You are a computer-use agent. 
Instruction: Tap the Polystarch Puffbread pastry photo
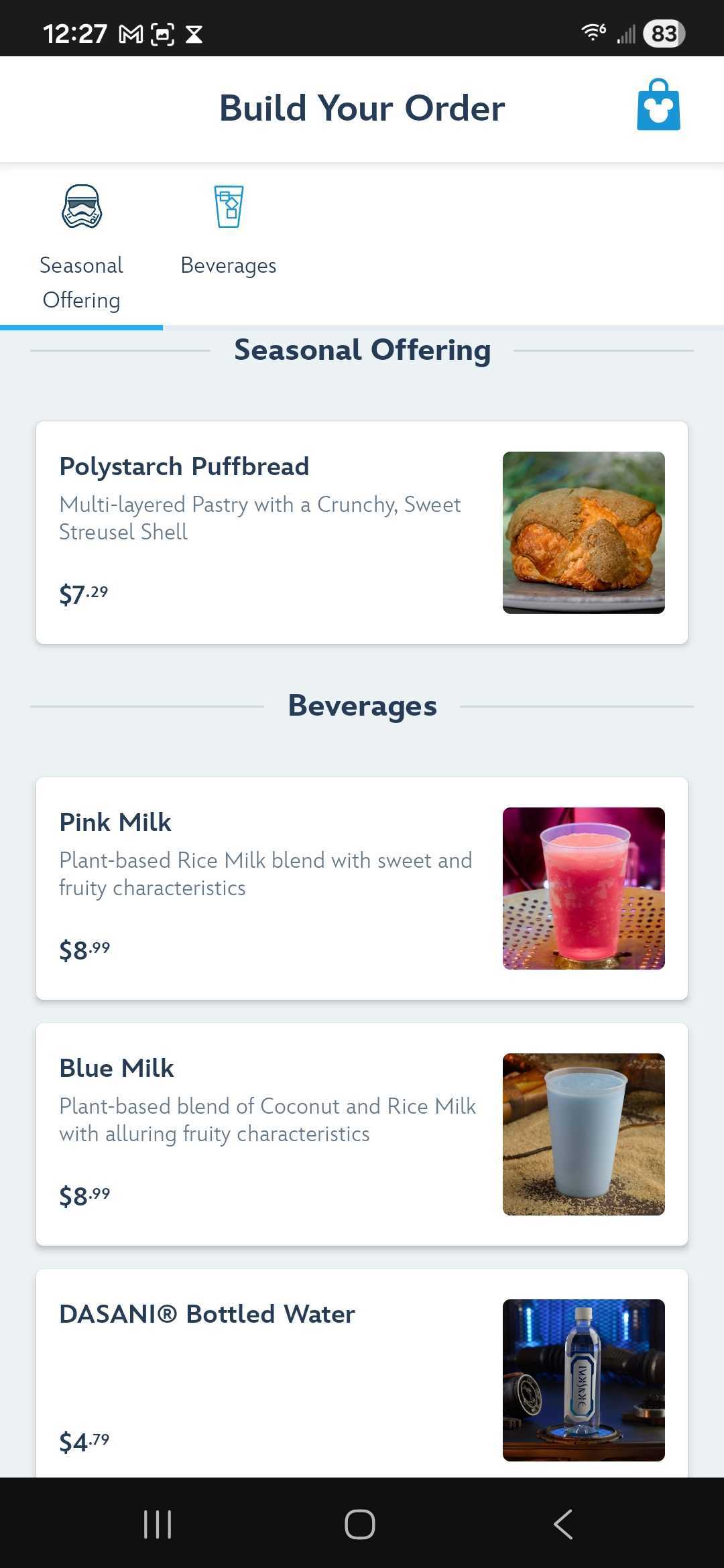click(x=584, y=533)
